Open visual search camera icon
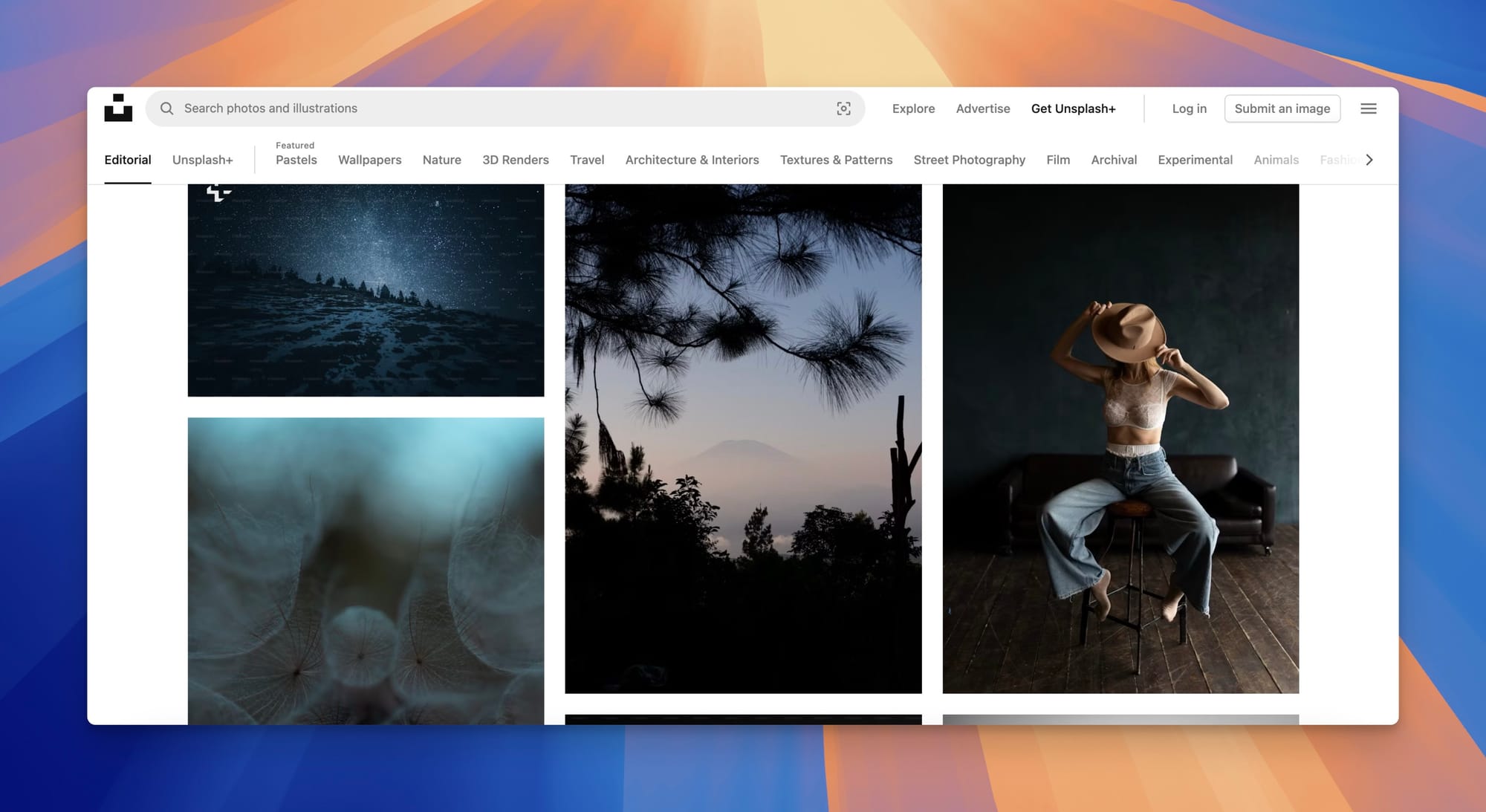Image resolution: width=1486 pixels, height=812 pixels. 843,108
